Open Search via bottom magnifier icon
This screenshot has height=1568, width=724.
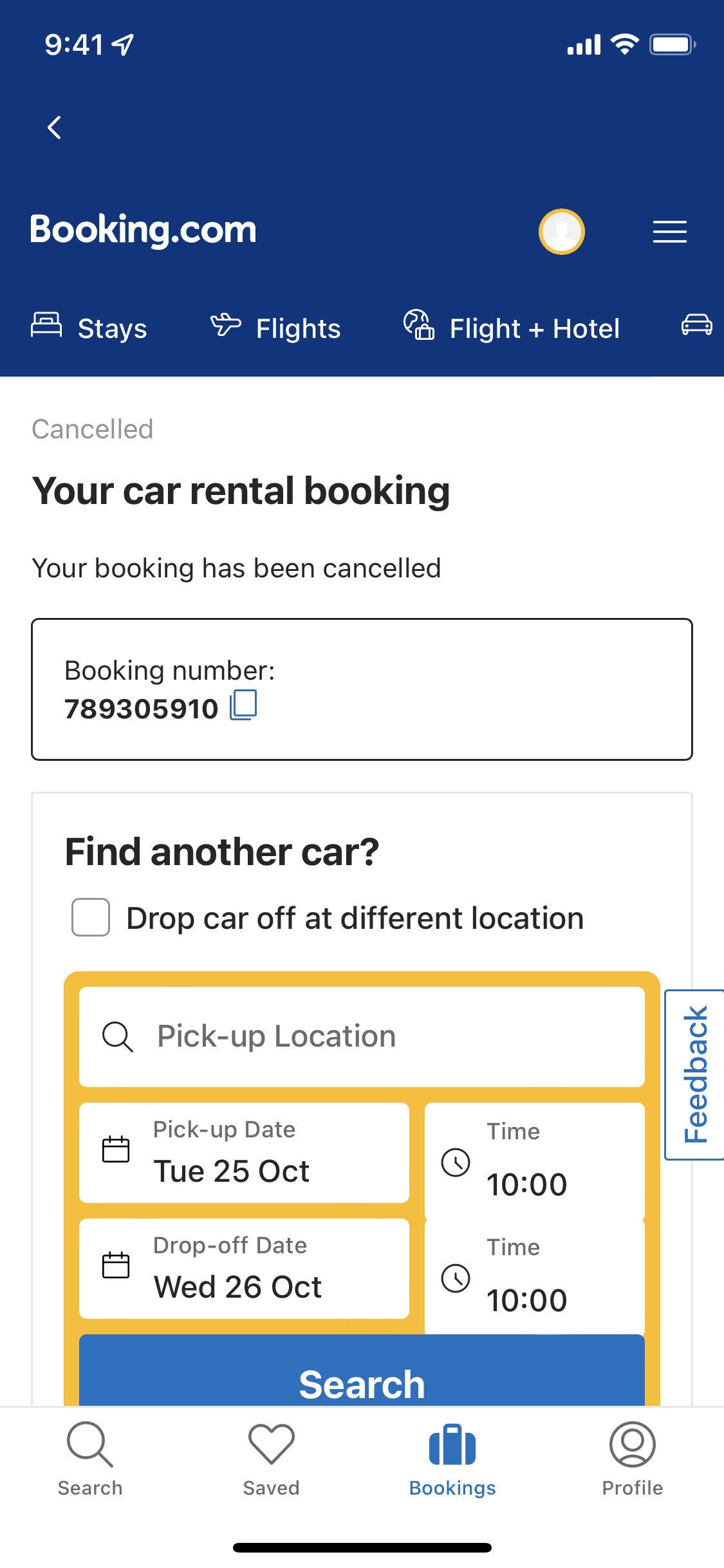pyautogui.click(x=90, y=1459)
